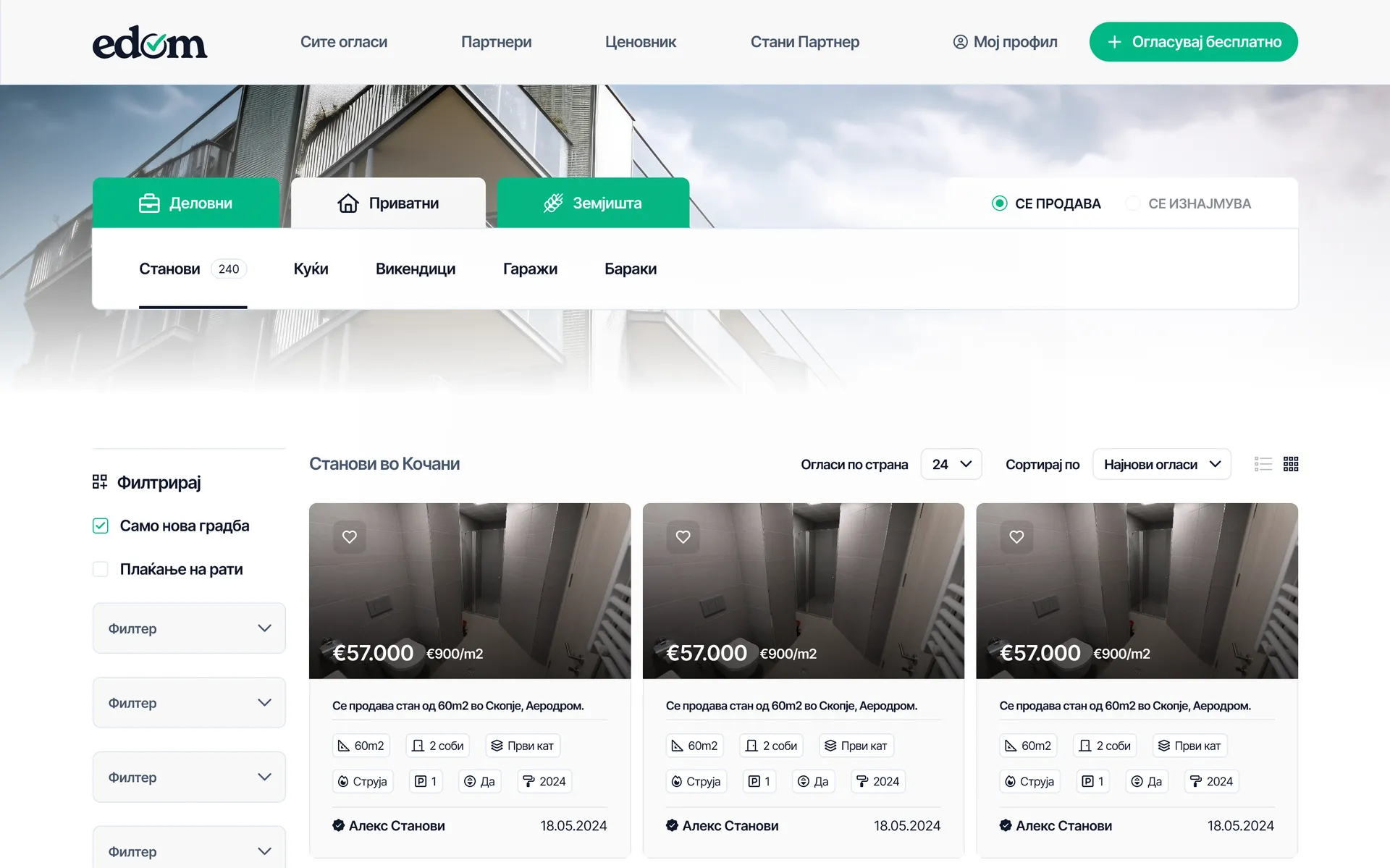Screen dimensions: 1390x868
Task: Expand the second Филтер dropdown
Action: click(189, 703)
